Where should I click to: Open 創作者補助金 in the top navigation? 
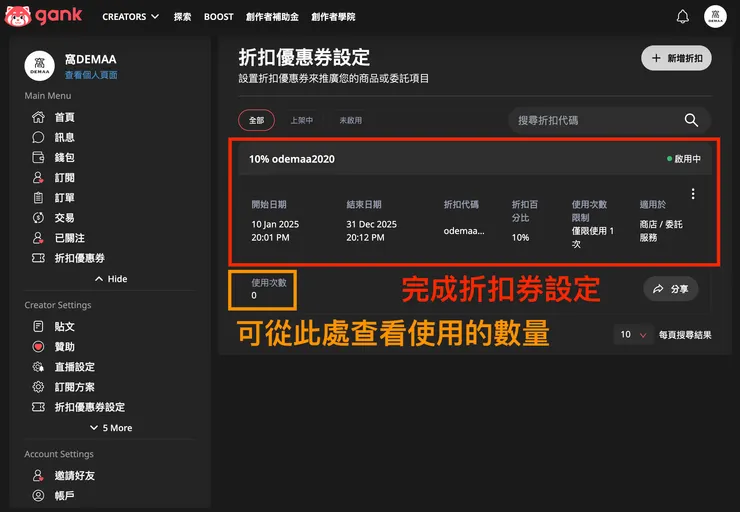(x=272, y=17)
